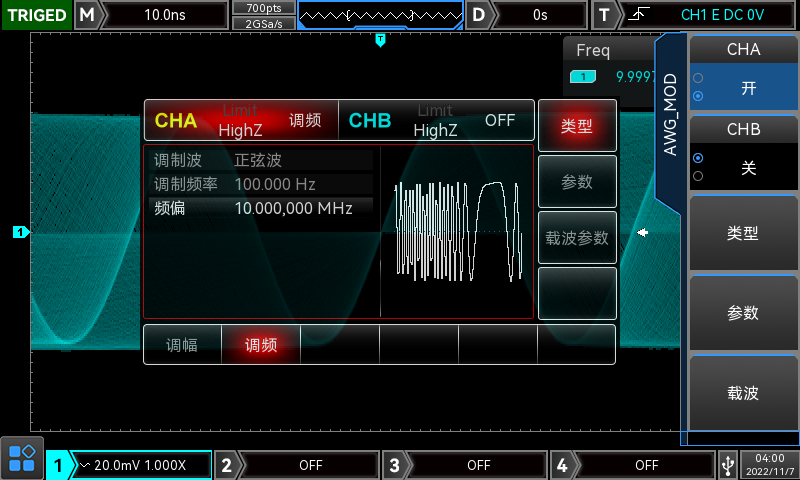The height and width of the screenshot is (480, 800).
Task: Select the orange trigger position marker
Action: [380, 40]
